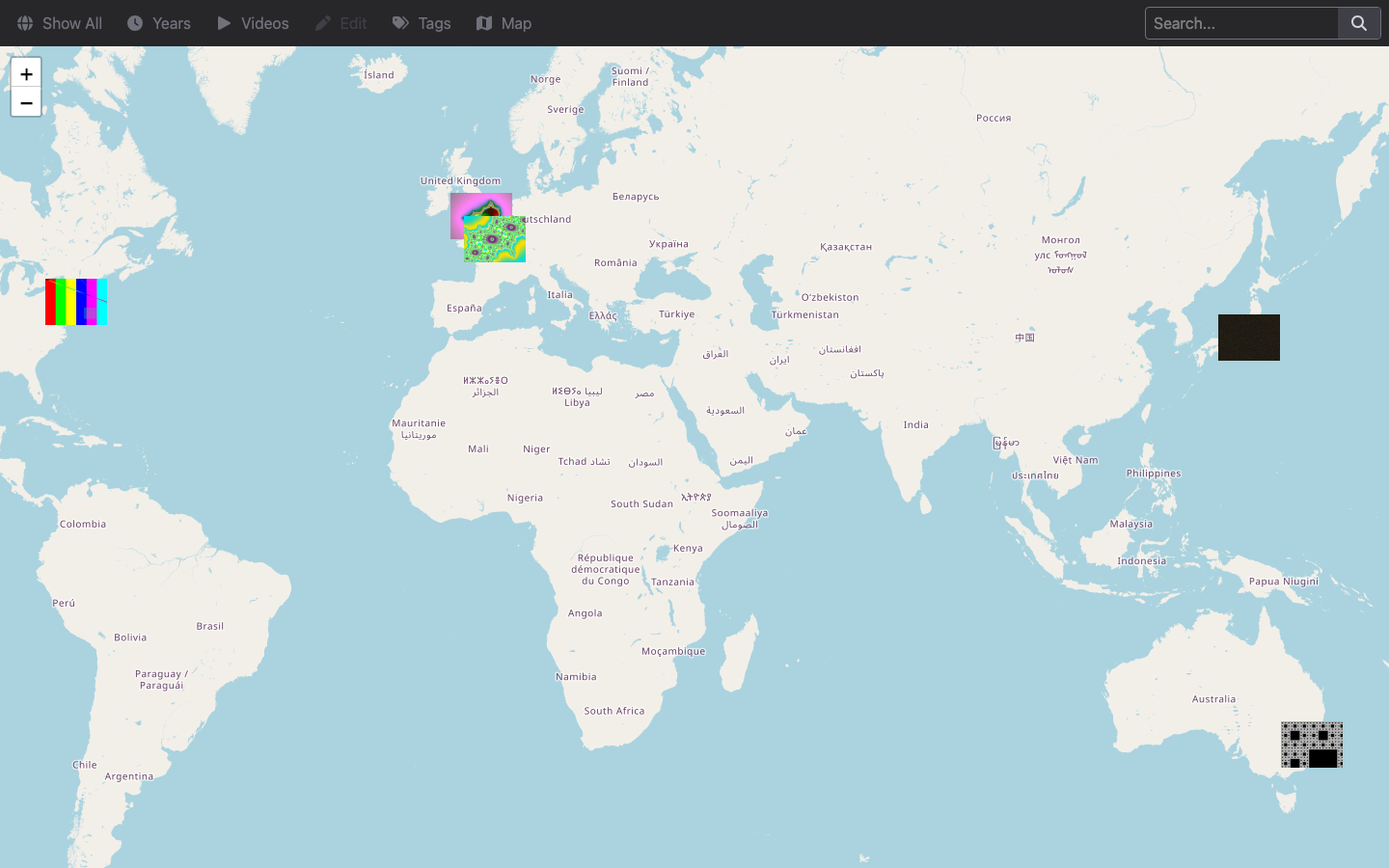This screenshot has height=868, width=1389.
Task: Open the Videos menu item
Action: pyautogui.click(x=253, y=23)
